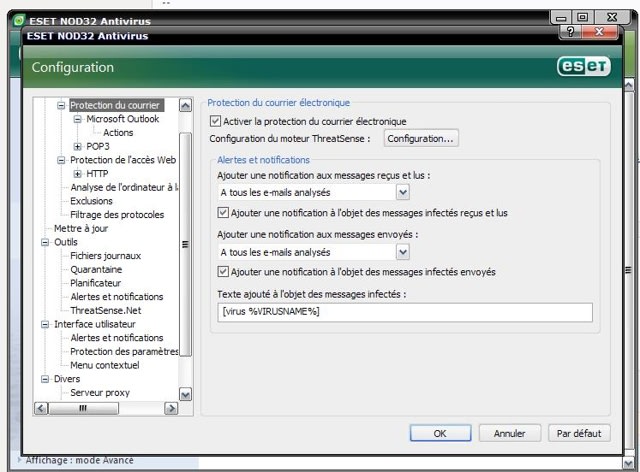This screenshot has height=472, width=640.
Task: Collapse the Microsoft Outlook tree node
Action: click(x=77, y=119)
